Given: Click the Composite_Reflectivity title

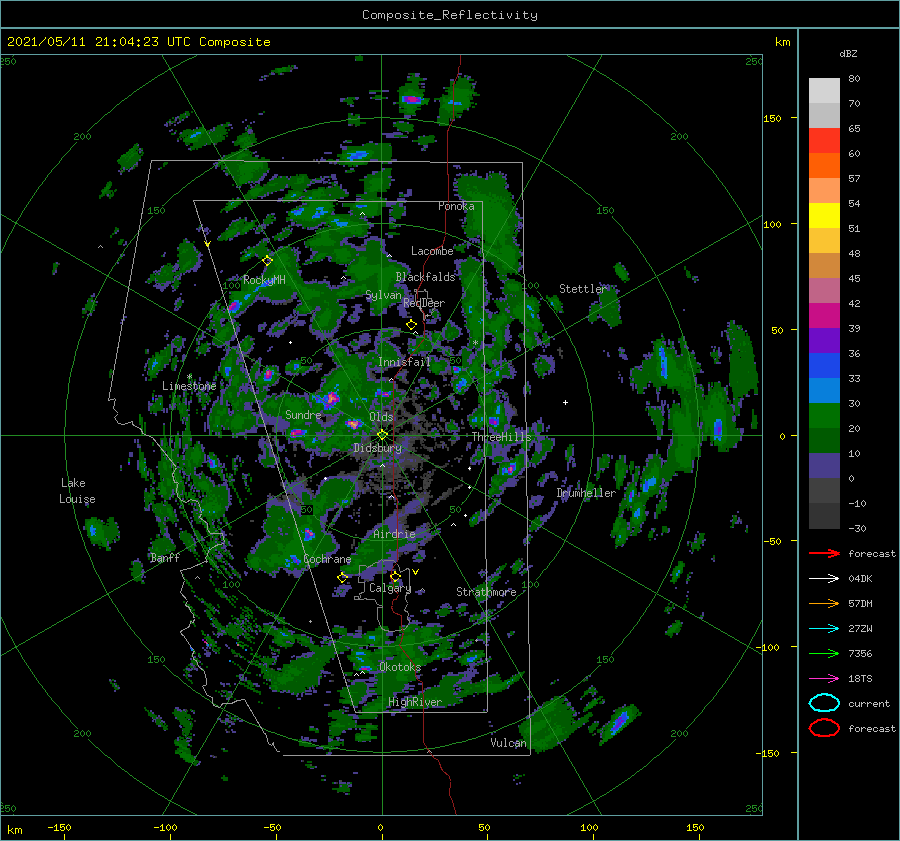Looking at the screenshot, I should [450, 15].
